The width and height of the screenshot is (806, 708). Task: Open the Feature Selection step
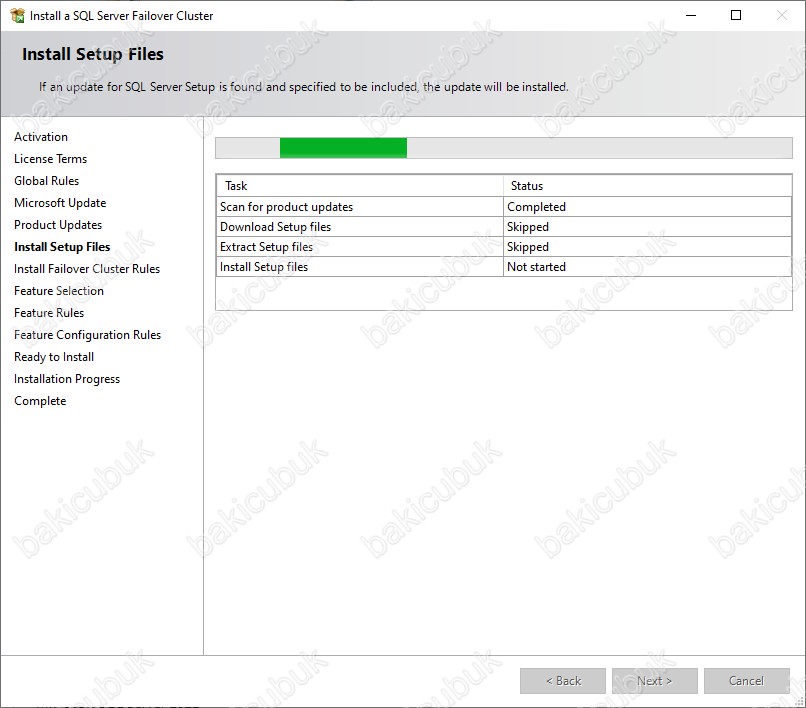click(59, 291)
